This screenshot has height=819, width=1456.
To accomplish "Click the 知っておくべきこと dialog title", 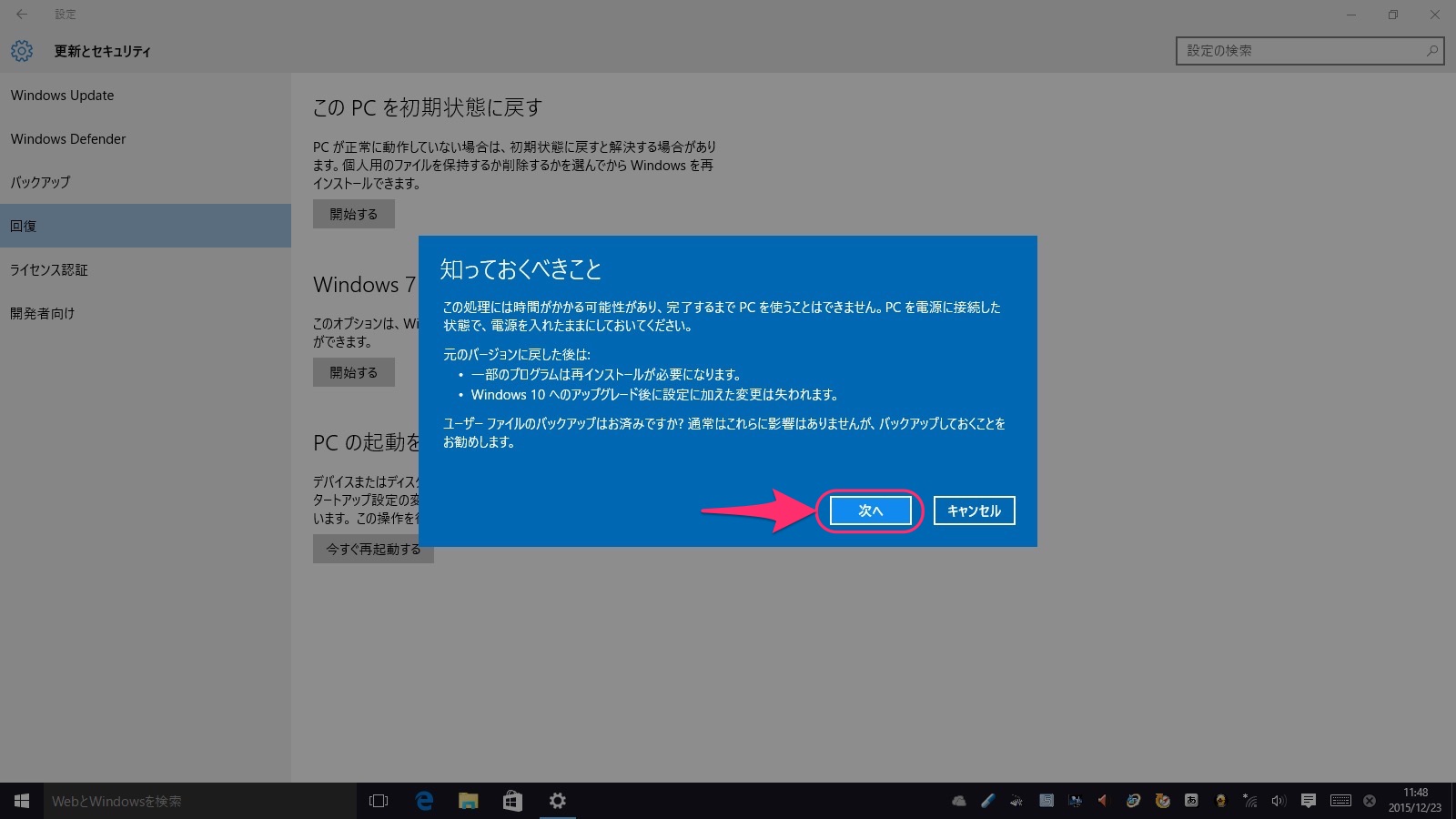I will (x=521, y=269).
